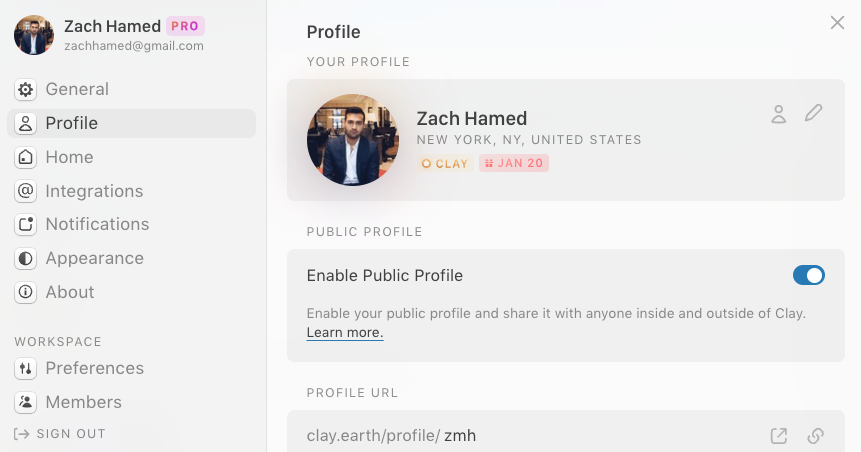
Task: Click the pencil edit icon on profile card
Action: [x=814, y=113]
